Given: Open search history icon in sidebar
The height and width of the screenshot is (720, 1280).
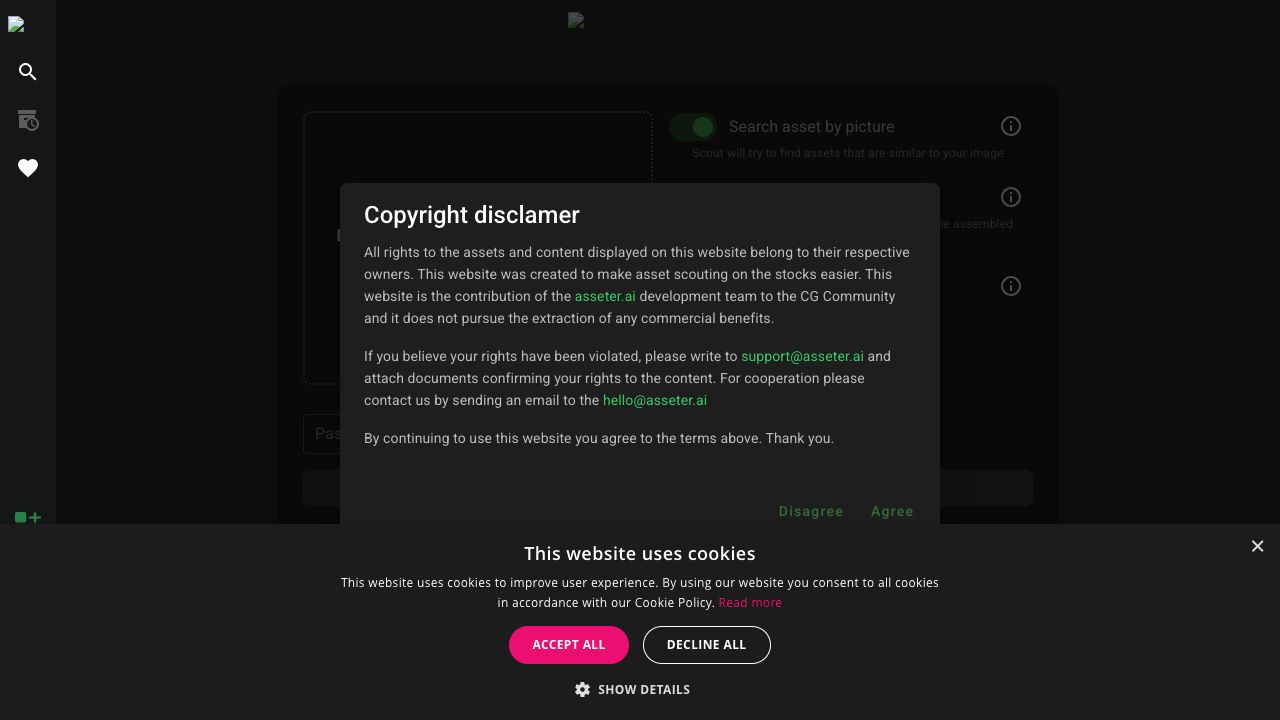Looking at the screenshot, I should [x=28, y=120].
